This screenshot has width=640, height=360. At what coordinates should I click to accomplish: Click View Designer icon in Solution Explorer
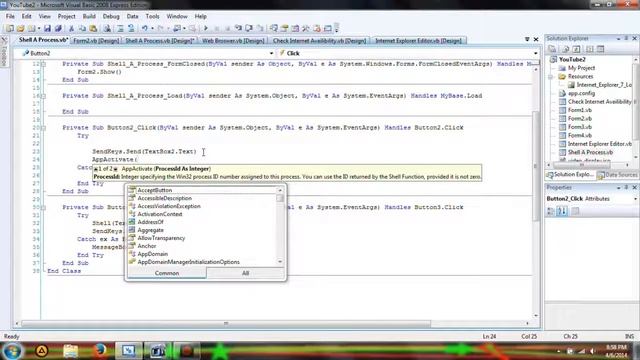coord(600,49)
